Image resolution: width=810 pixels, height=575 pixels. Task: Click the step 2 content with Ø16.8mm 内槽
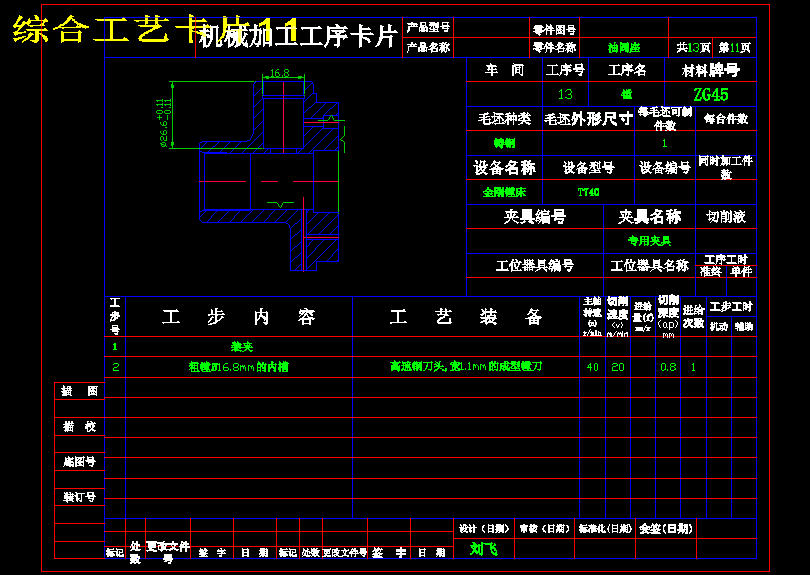pyautogui.click(x=238, y=367)
